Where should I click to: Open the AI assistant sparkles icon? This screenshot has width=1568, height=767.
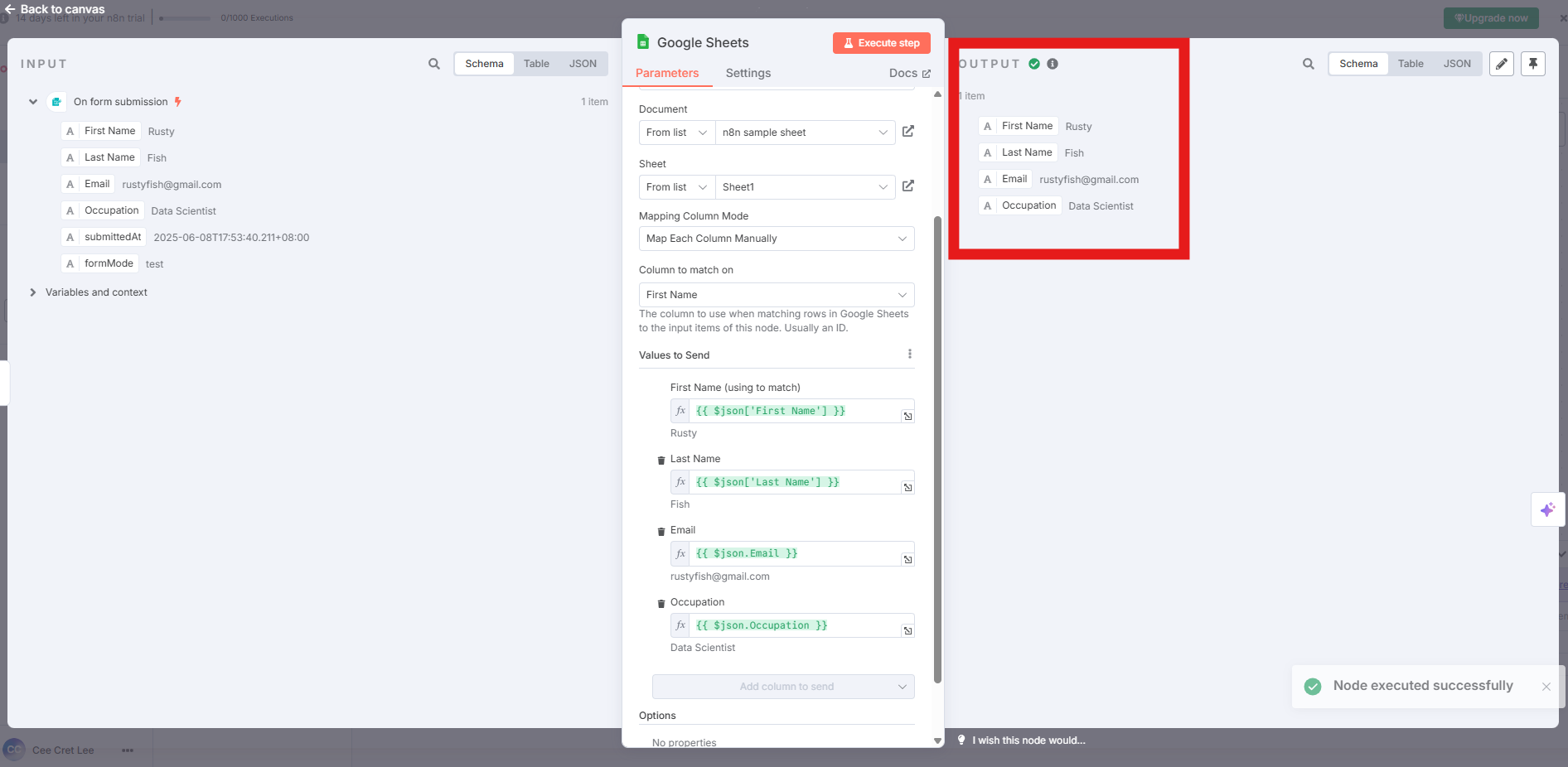[1548, 509]
